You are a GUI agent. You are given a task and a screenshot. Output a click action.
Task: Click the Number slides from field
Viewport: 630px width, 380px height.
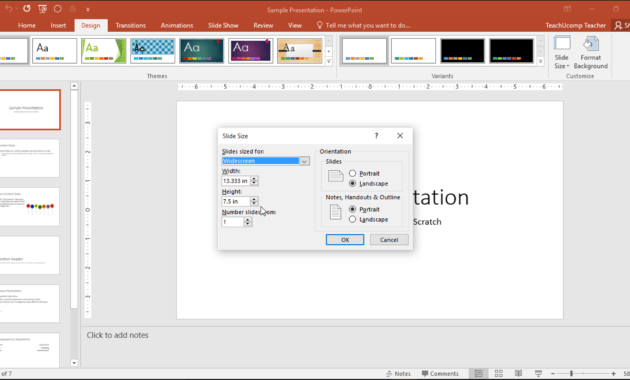tap(233, 222)
